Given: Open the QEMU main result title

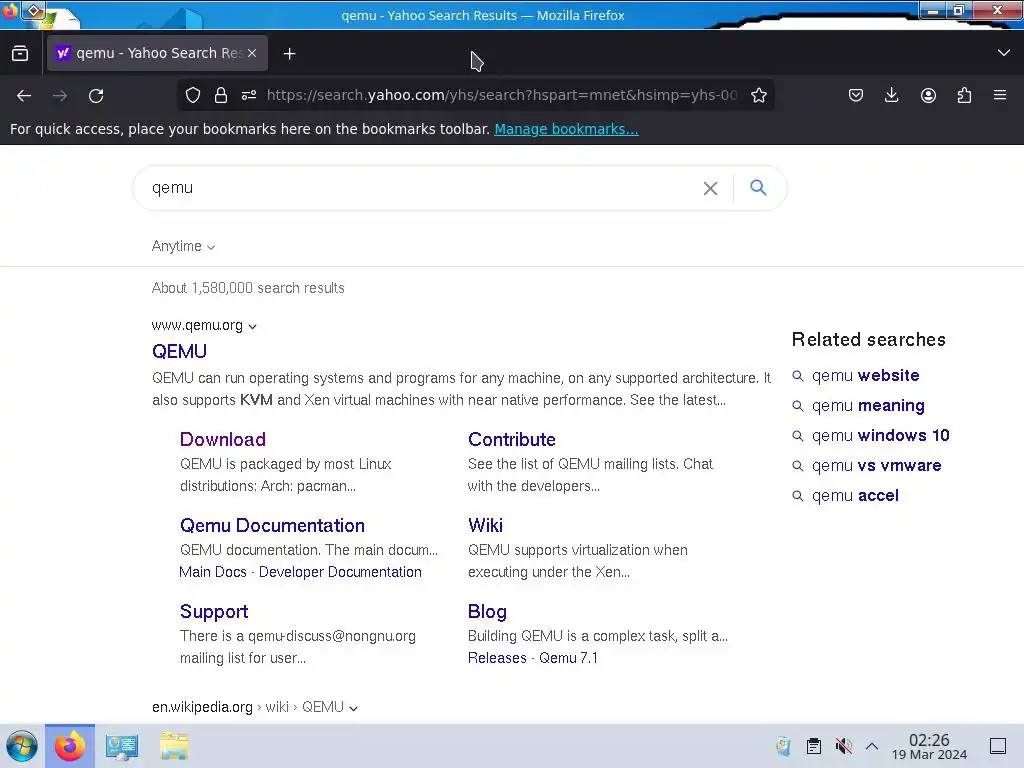Looking at the screenshot, I should coord(180,351).
